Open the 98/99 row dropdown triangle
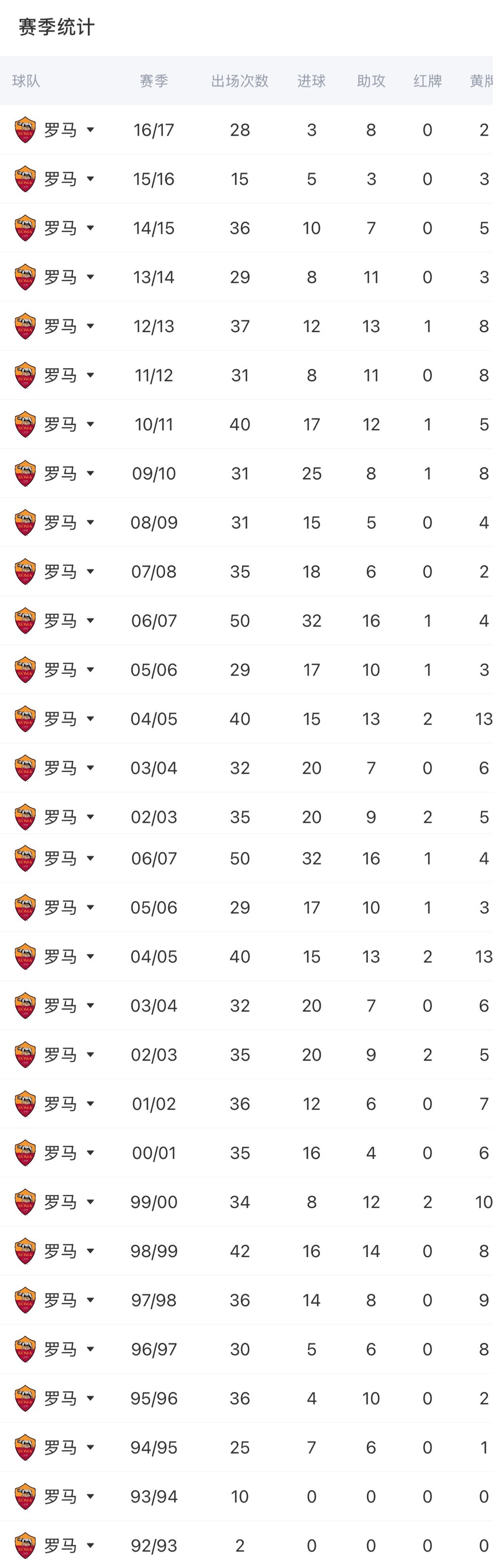 coord(90,1251)
